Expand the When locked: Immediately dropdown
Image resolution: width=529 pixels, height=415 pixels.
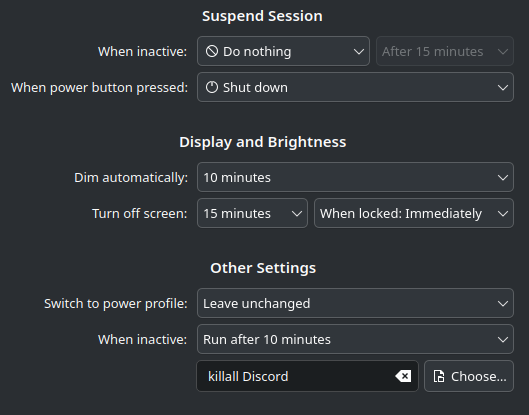pos(414,213)
